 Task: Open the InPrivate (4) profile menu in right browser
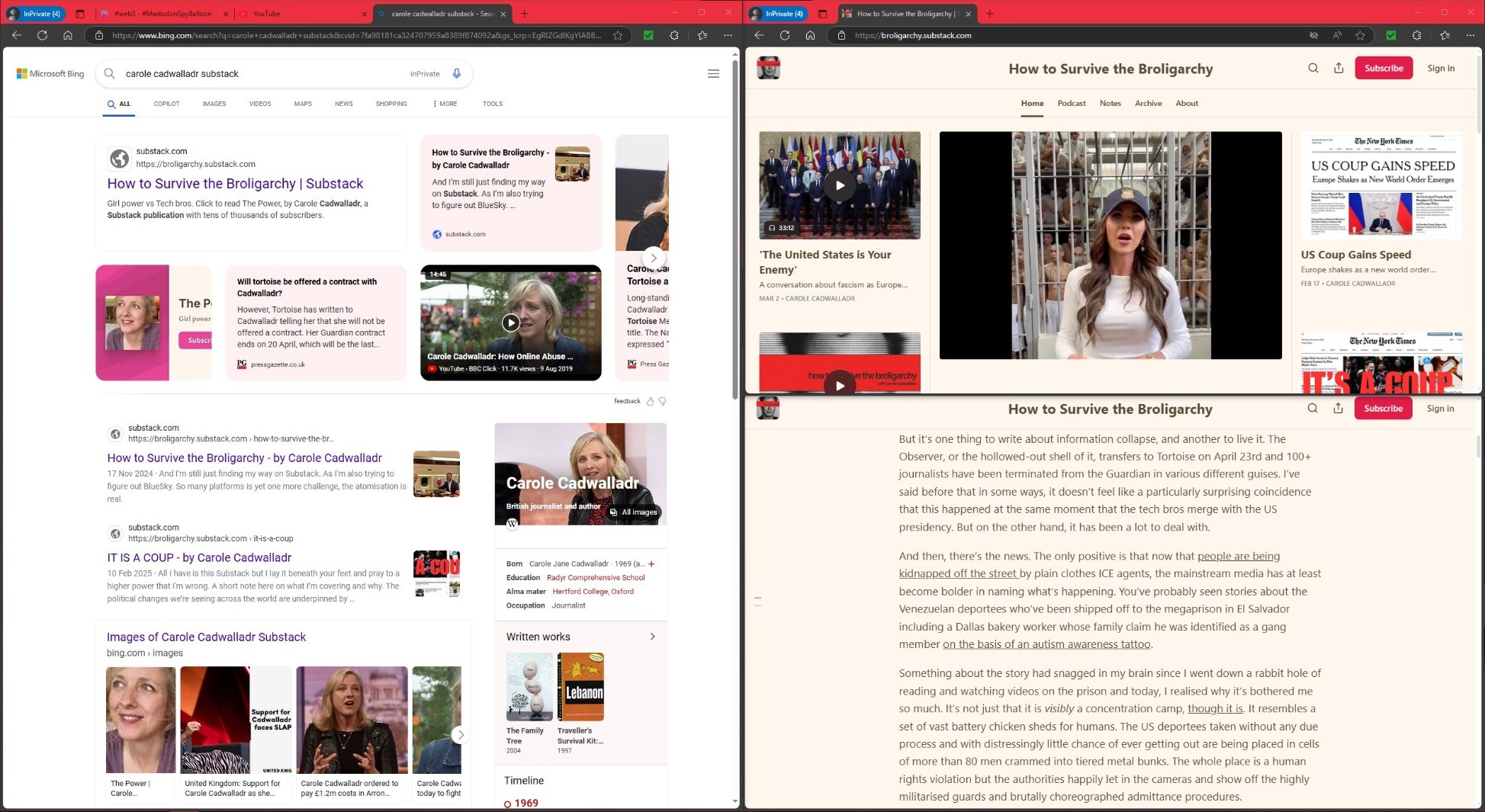pyautogui.click(x=778, y=14)
